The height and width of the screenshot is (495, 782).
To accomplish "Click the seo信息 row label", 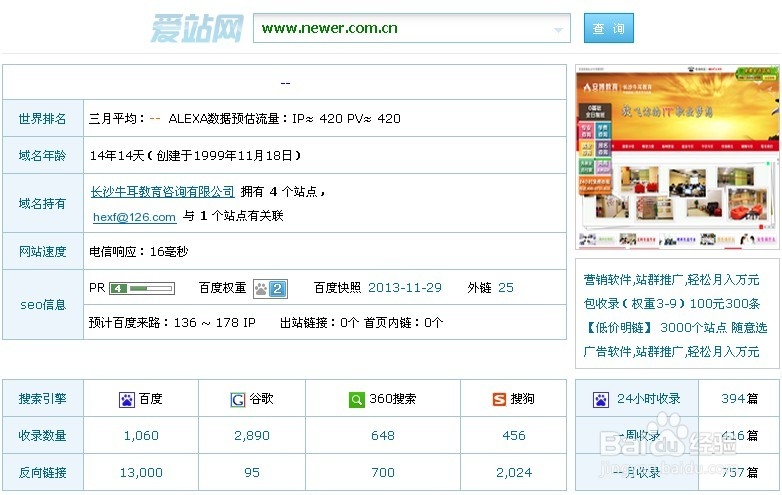I will point(43,305).
